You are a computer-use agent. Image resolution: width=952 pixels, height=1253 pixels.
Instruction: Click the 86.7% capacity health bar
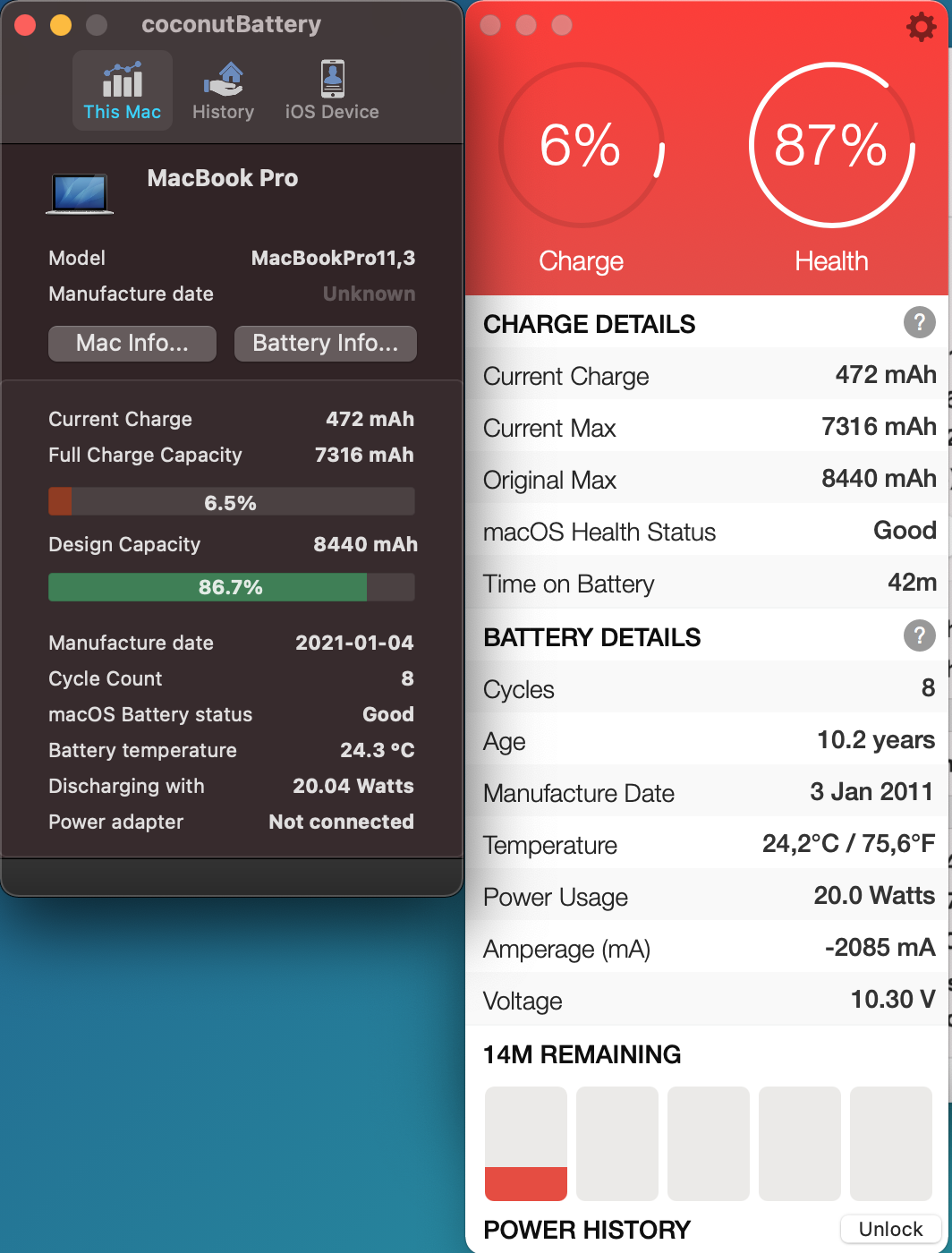[x=232, y=587]
